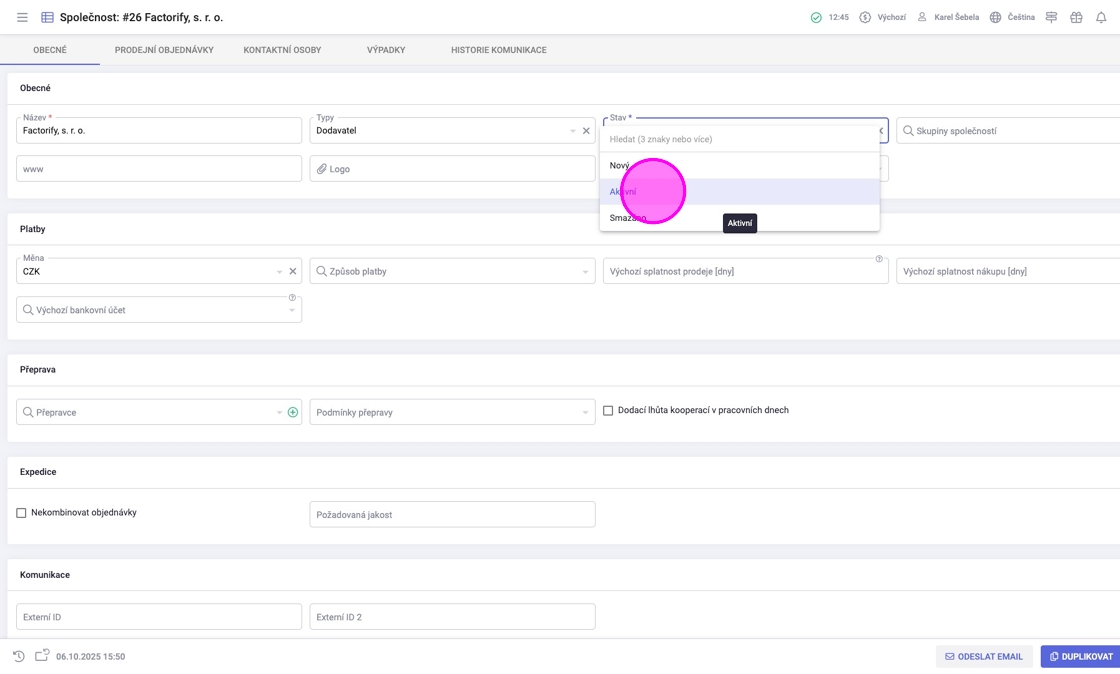Click the green plus icon beside Přepravce
Viewport: 1120px width, 674px height.
point(293,412)
